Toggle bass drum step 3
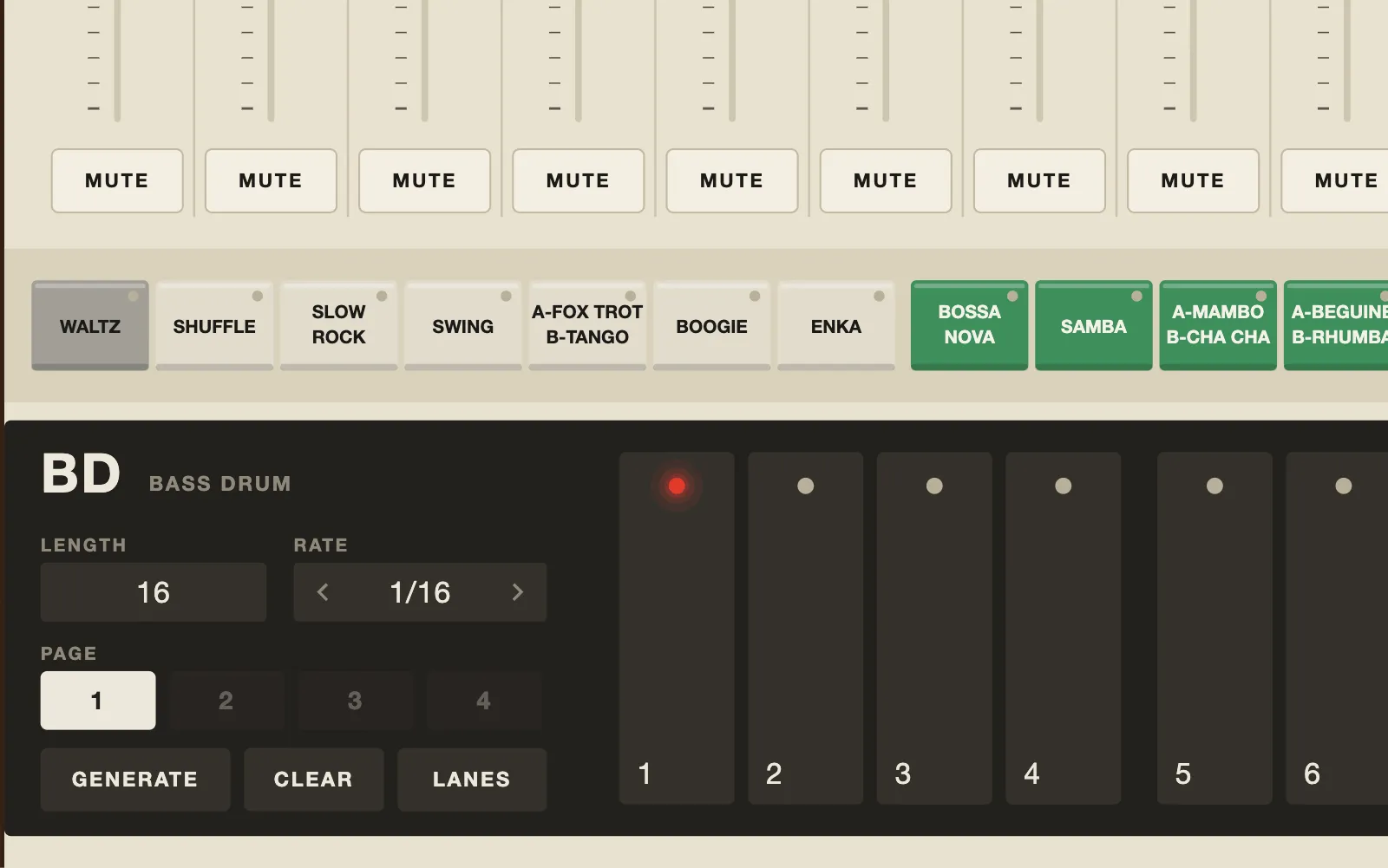The width and height of the screenshot is (1388, 868). coord(934,628)
